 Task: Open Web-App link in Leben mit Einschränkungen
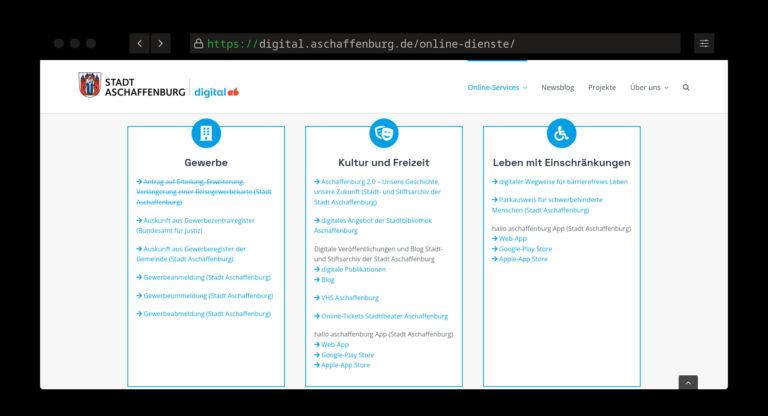(509, 239)
